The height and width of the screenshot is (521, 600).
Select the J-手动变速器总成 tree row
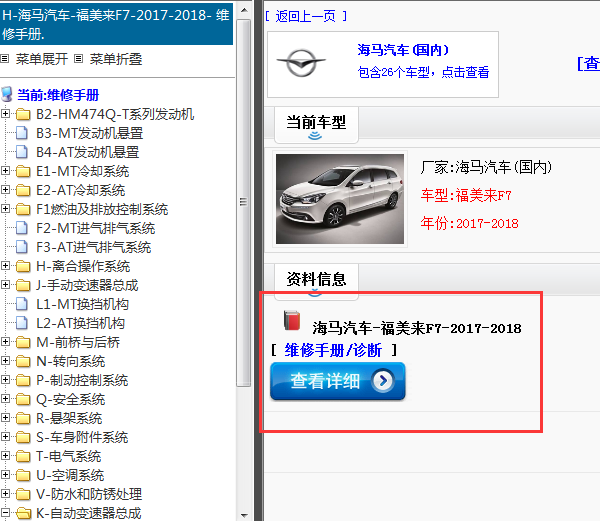pyautogui.click(x=87, y=285)
